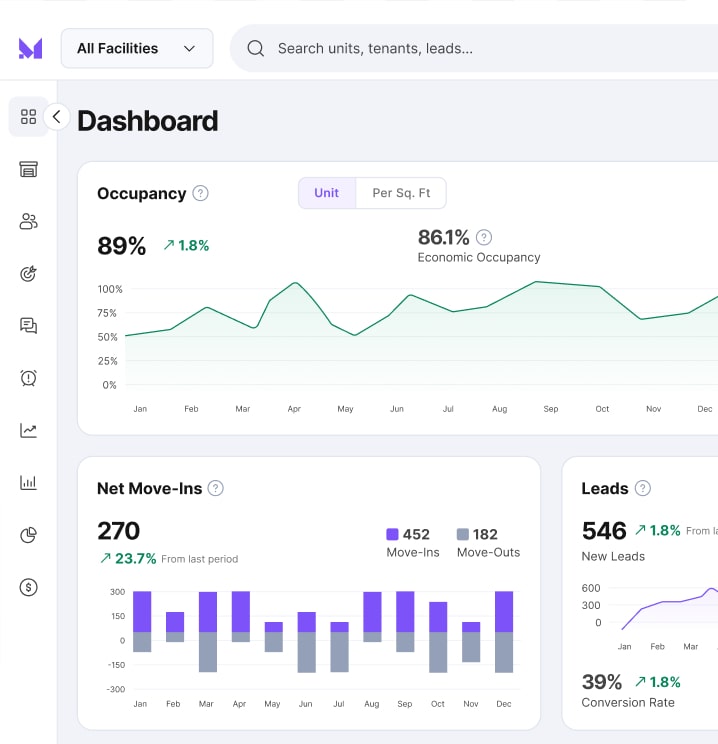Click the Economic Occupancy help icon
This screenshot has height=744, width=718.
[484, 237]
